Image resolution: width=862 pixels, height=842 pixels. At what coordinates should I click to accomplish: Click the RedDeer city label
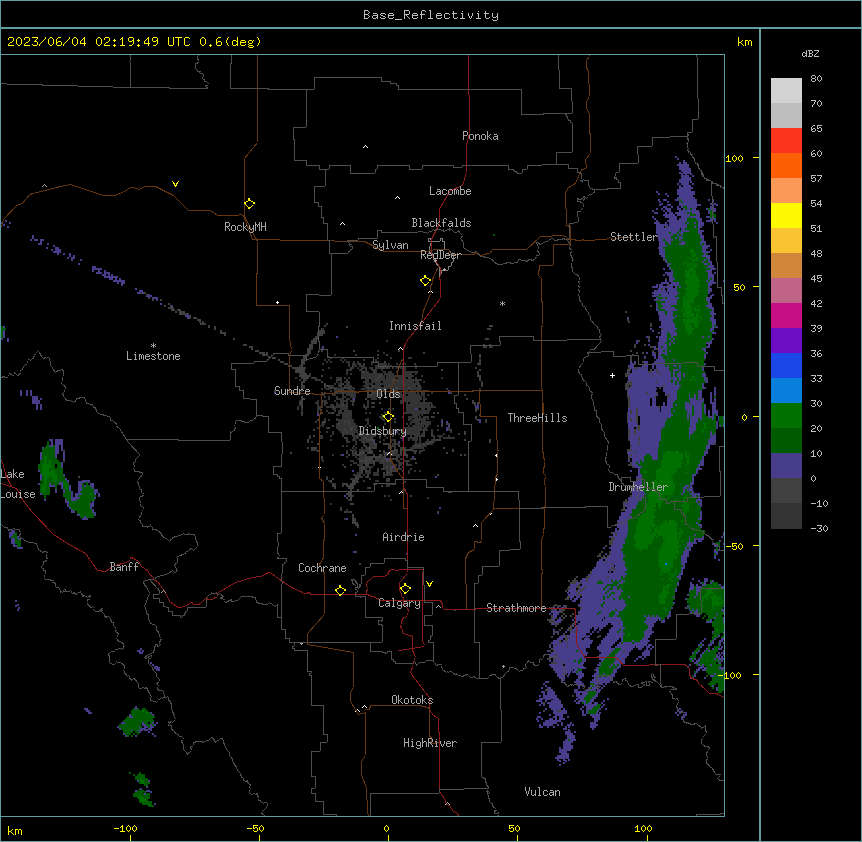pyautogui.click(x=440, y=255)
